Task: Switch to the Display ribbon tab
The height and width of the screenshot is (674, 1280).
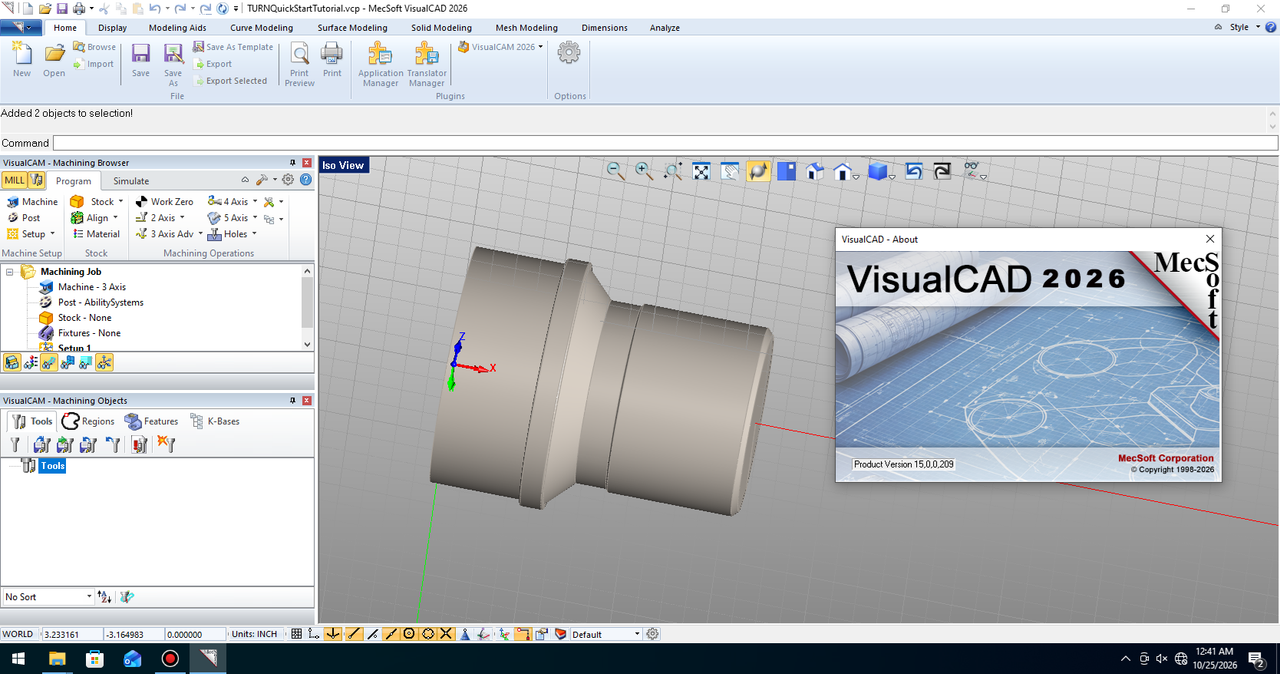Action: pyautogui.click(x=113, y=28)
